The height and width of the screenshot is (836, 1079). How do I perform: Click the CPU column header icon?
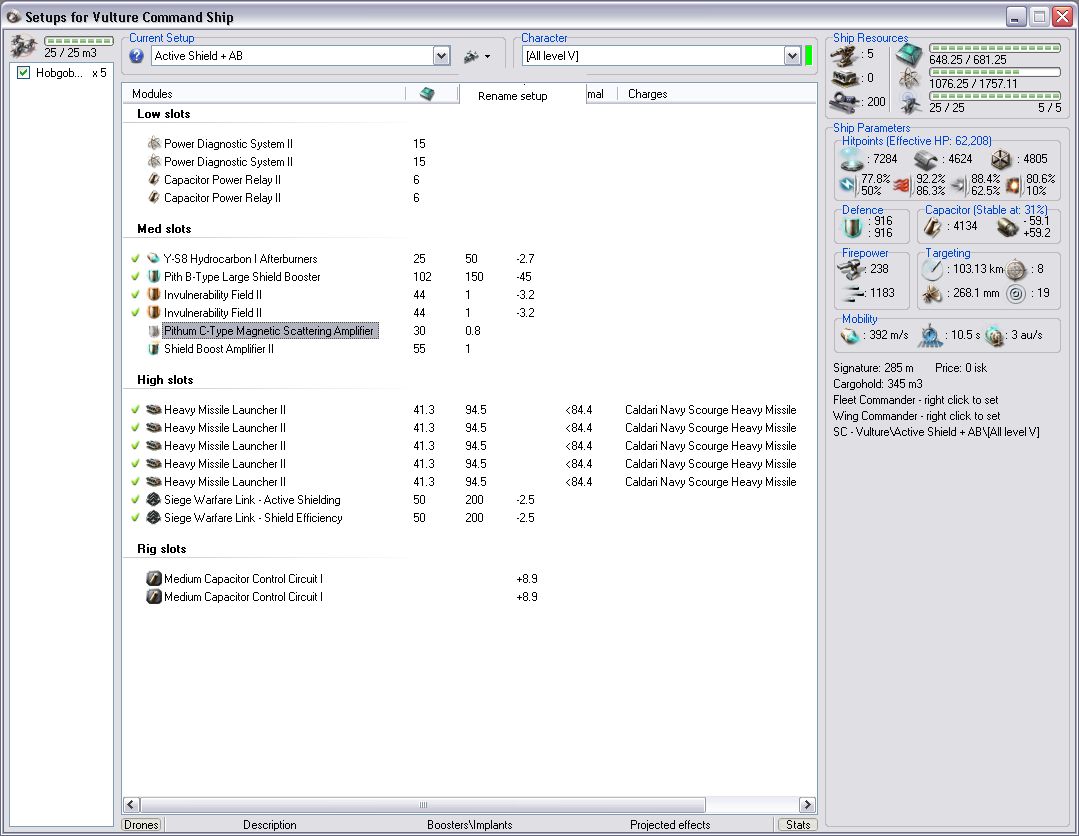coord(427,94)
